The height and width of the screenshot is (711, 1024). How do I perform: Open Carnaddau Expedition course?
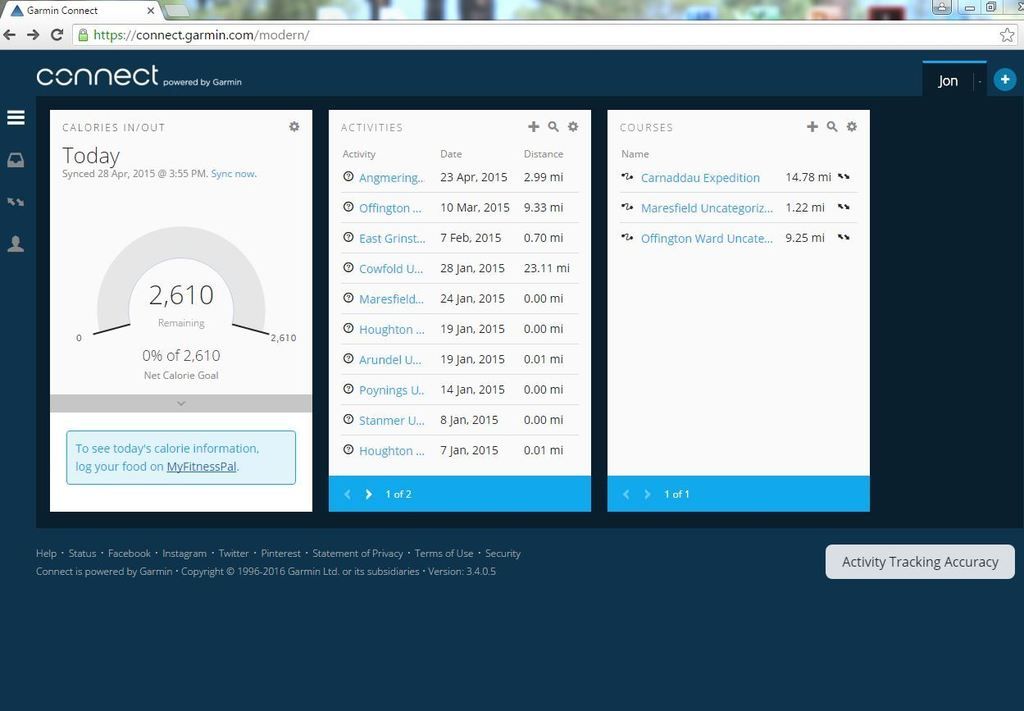(x=700, y=178)
